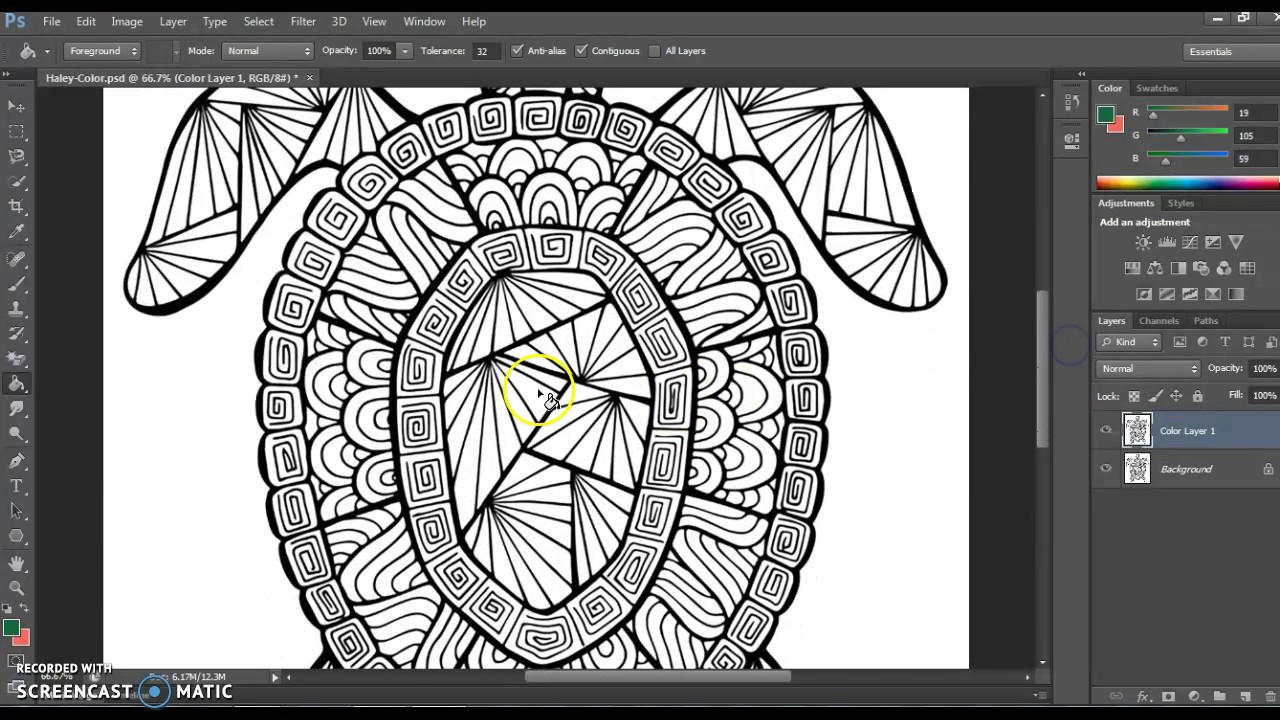Screen dimensions: 1280x720
Task: Choose the Hand tool in toolbar
Action: [16, 564]
